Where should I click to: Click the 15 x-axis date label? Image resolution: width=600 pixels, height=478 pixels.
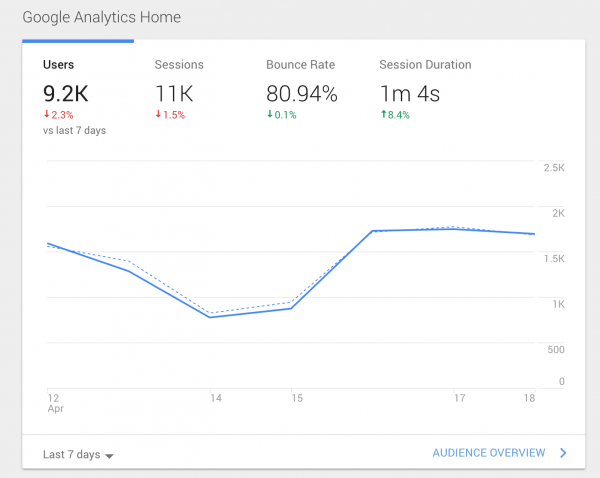pos(297,398)
